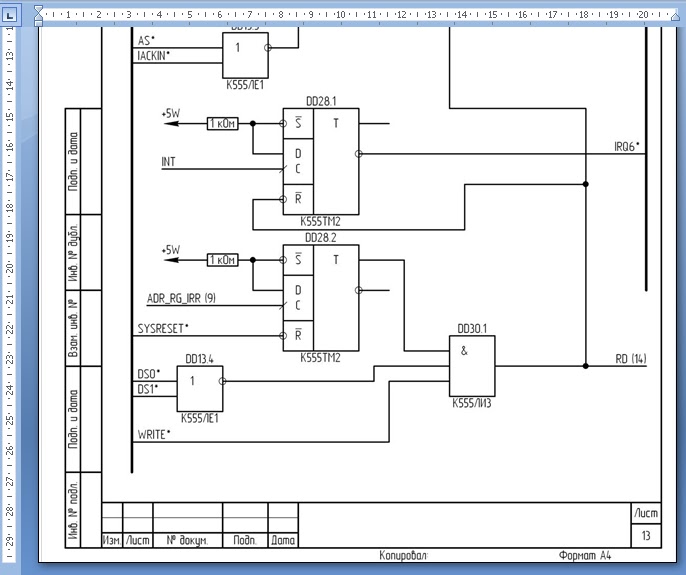The height and width of the screenshot is (575, 686).
Task: Select the DD28.2 flip-flop label
Action: [x=321, y=238]
